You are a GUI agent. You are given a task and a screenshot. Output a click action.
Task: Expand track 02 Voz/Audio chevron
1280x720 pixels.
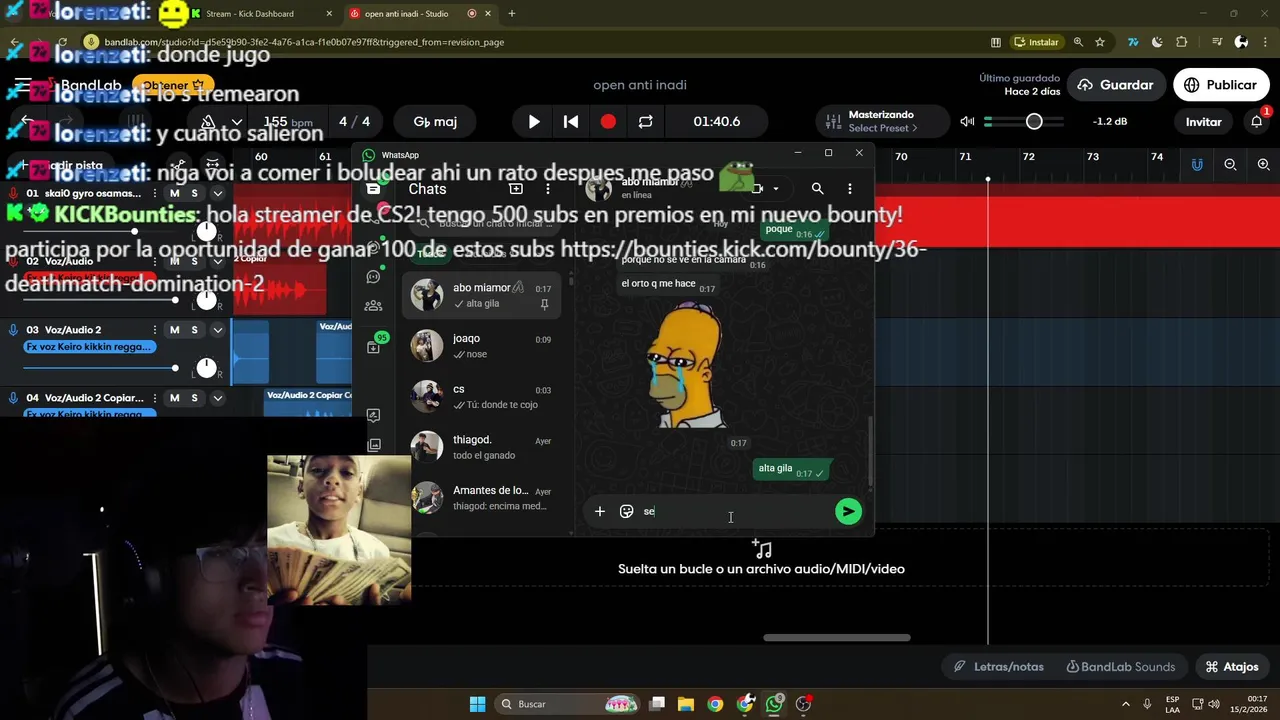217,261
